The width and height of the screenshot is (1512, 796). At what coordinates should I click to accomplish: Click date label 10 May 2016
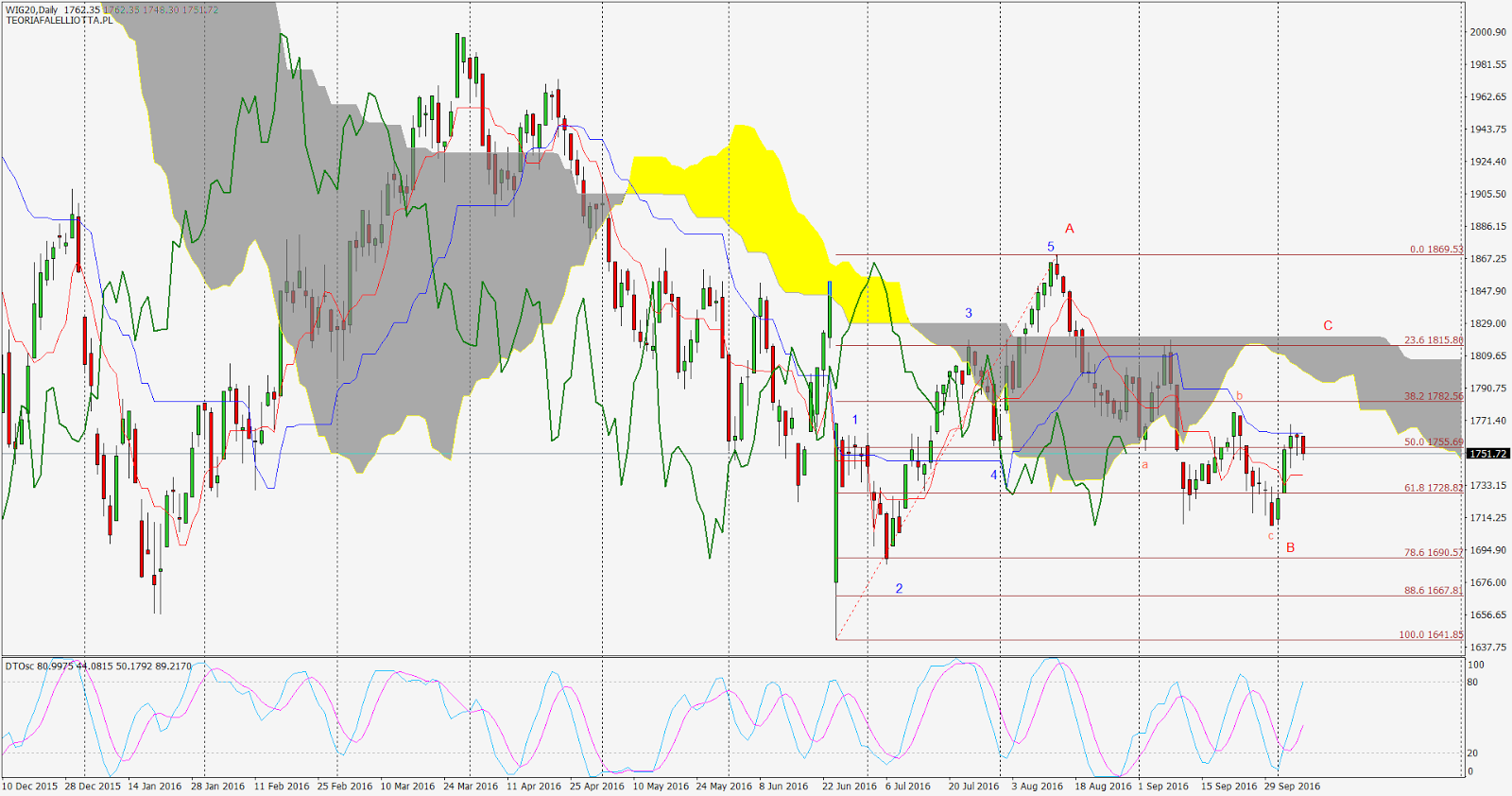coord(661,786)
